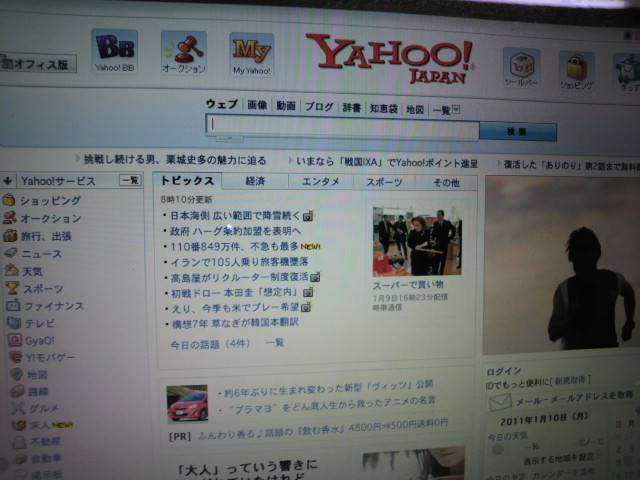The image size is (640, 480).
Task: Open 挑戦し続ける男、栗城史多 promo link
Action: 175,160
